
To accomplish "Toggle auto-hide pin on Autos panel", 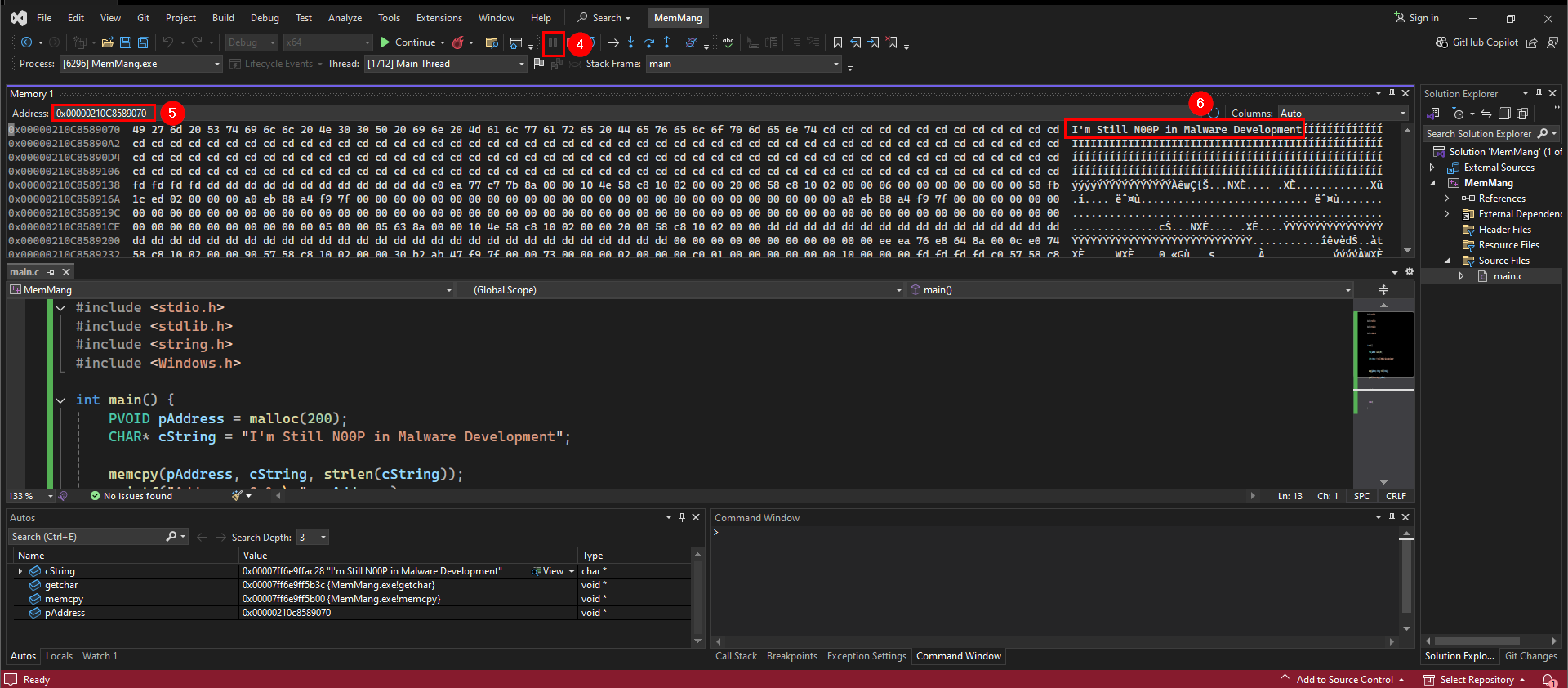I will 682,517.
